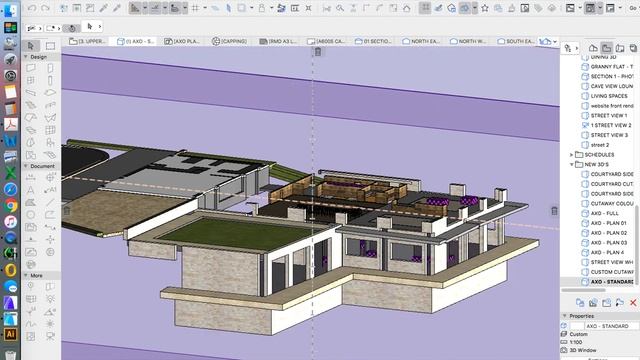Screen dimensions: 640x360
Task: Select the Object tool
Action: (50, 143)
